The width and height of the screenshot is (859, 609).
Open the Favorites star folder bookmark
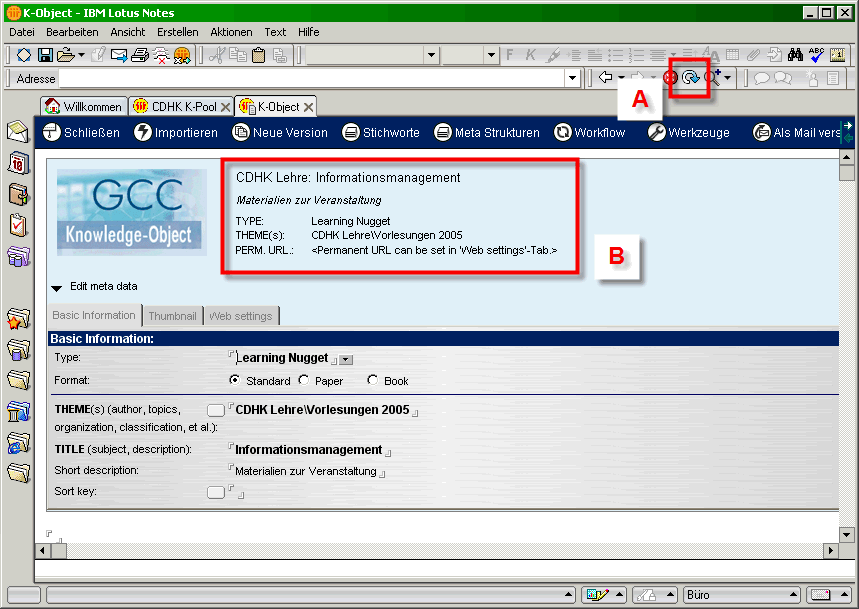(18, 319)
